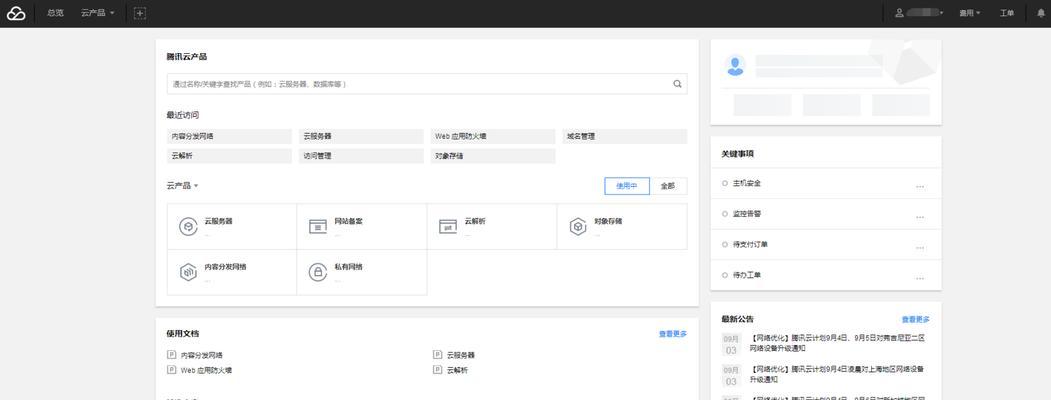Expand the 费用 billing dropdown
The image size is (1051, 400).
(969, 13)
